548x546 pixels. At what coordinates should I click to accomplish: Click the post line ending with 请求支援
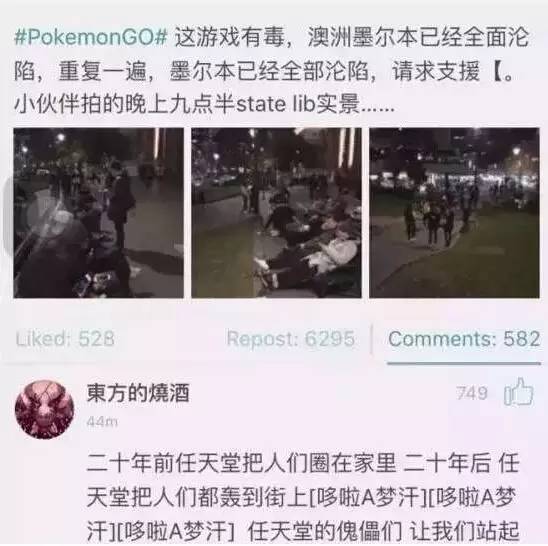coord(264,71)
